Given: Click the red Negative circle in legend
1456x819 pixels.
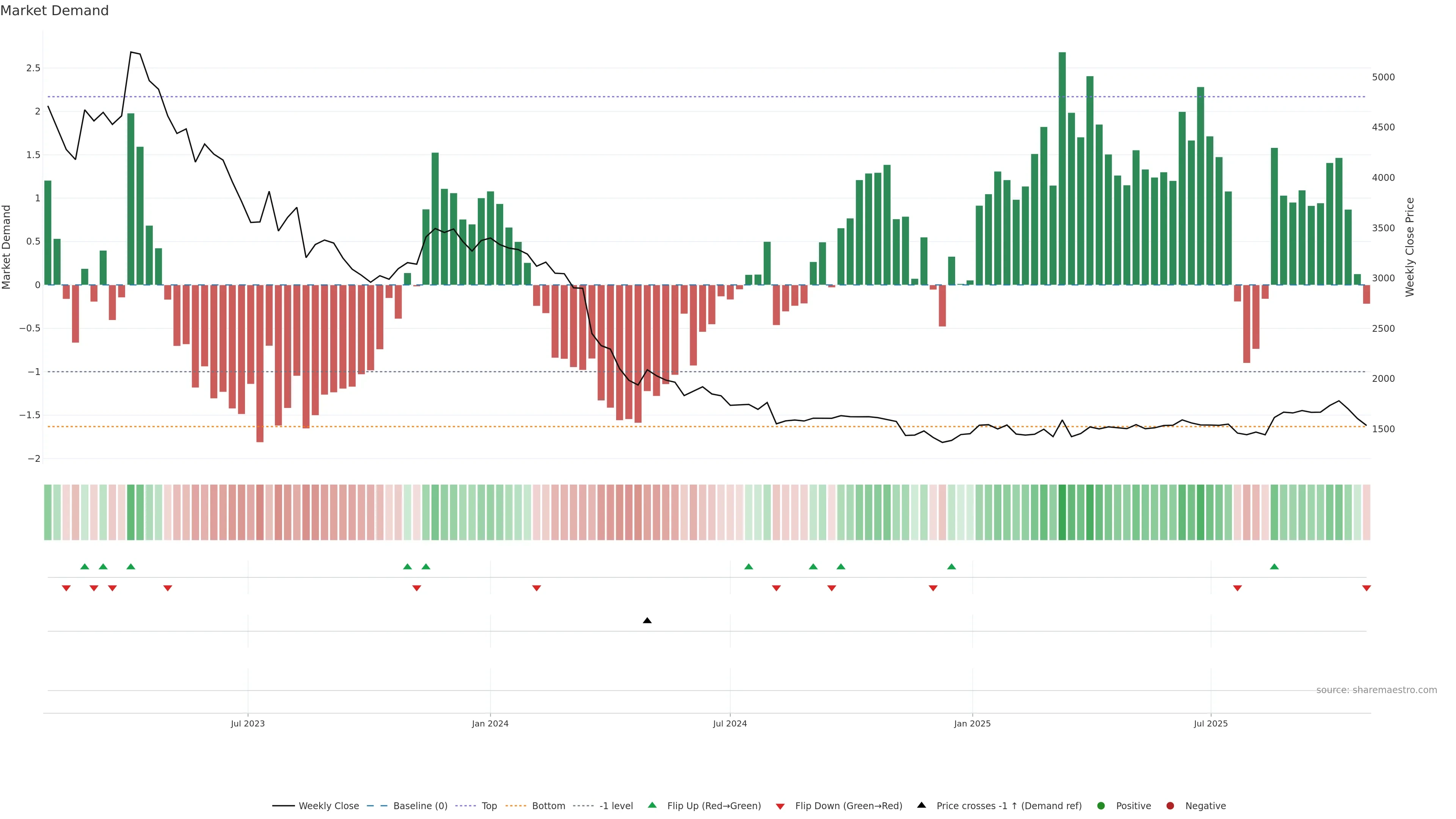Looking at the screenshot, I should point(1170,806).
